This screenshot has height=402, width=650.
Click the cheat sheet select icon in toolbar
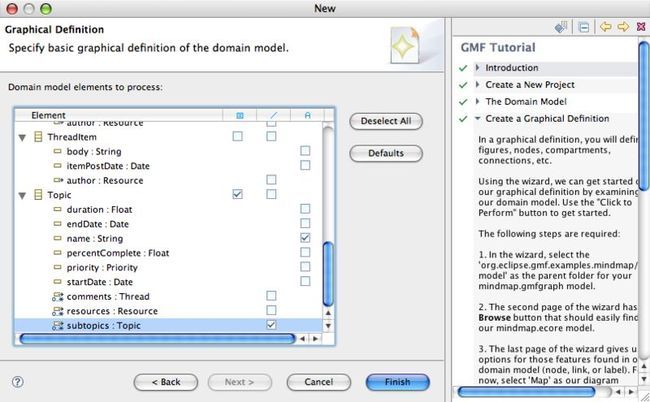[x=561, y=27]
